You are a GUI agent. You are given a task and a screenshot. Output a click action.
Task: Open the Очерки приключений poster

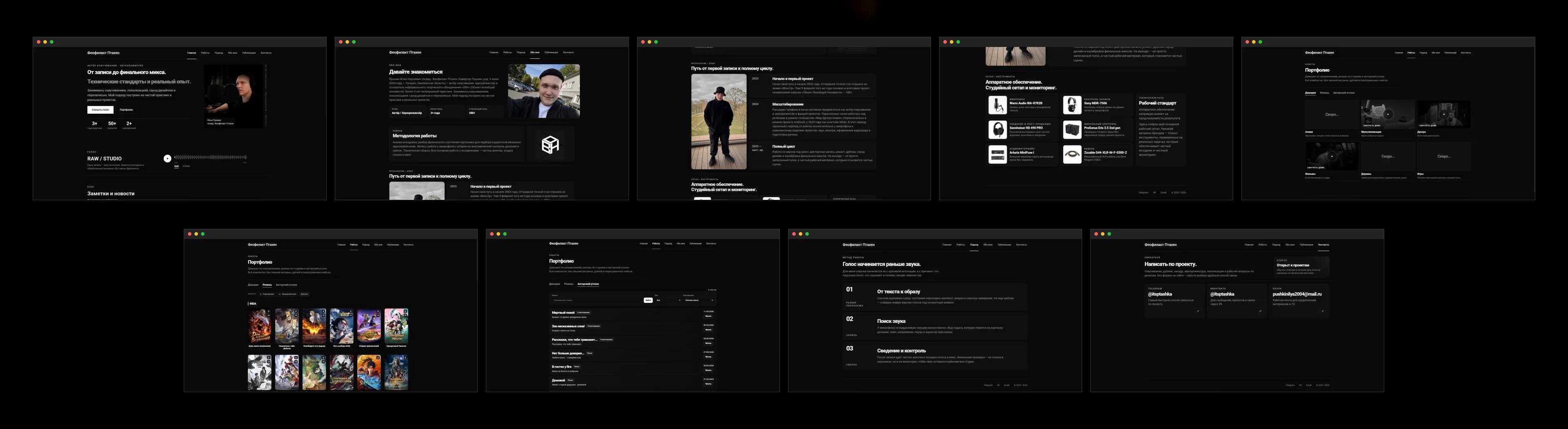369,325
